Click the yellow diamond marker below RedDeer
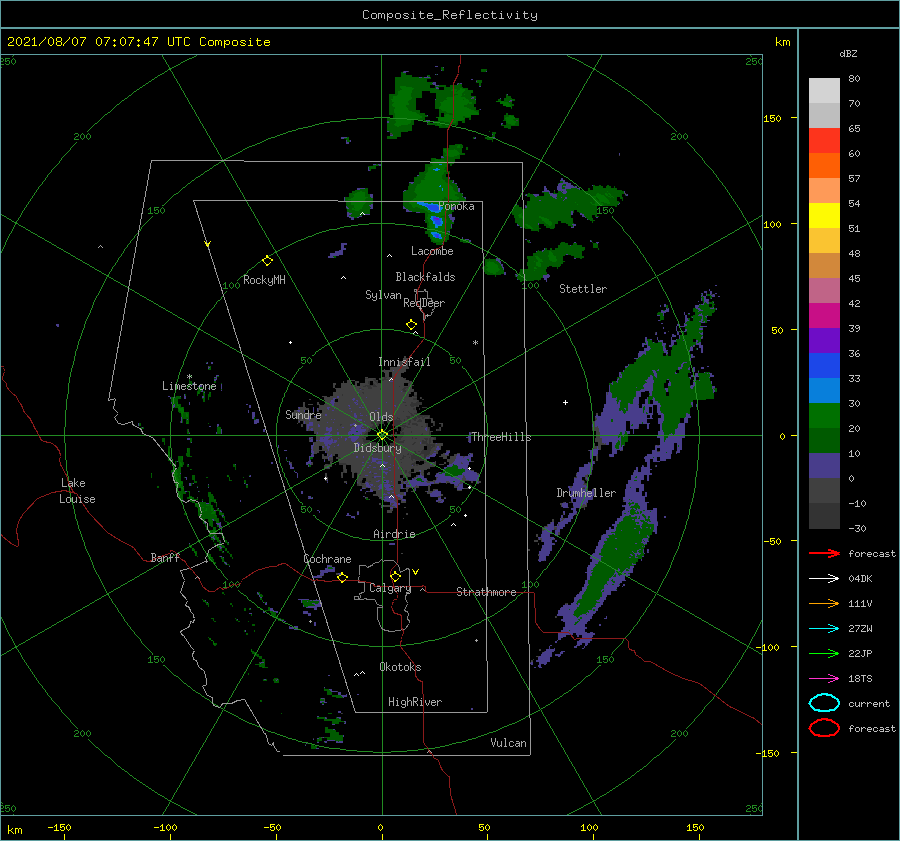The width and height of the screenshot is (900, 841). coord(411,325)
